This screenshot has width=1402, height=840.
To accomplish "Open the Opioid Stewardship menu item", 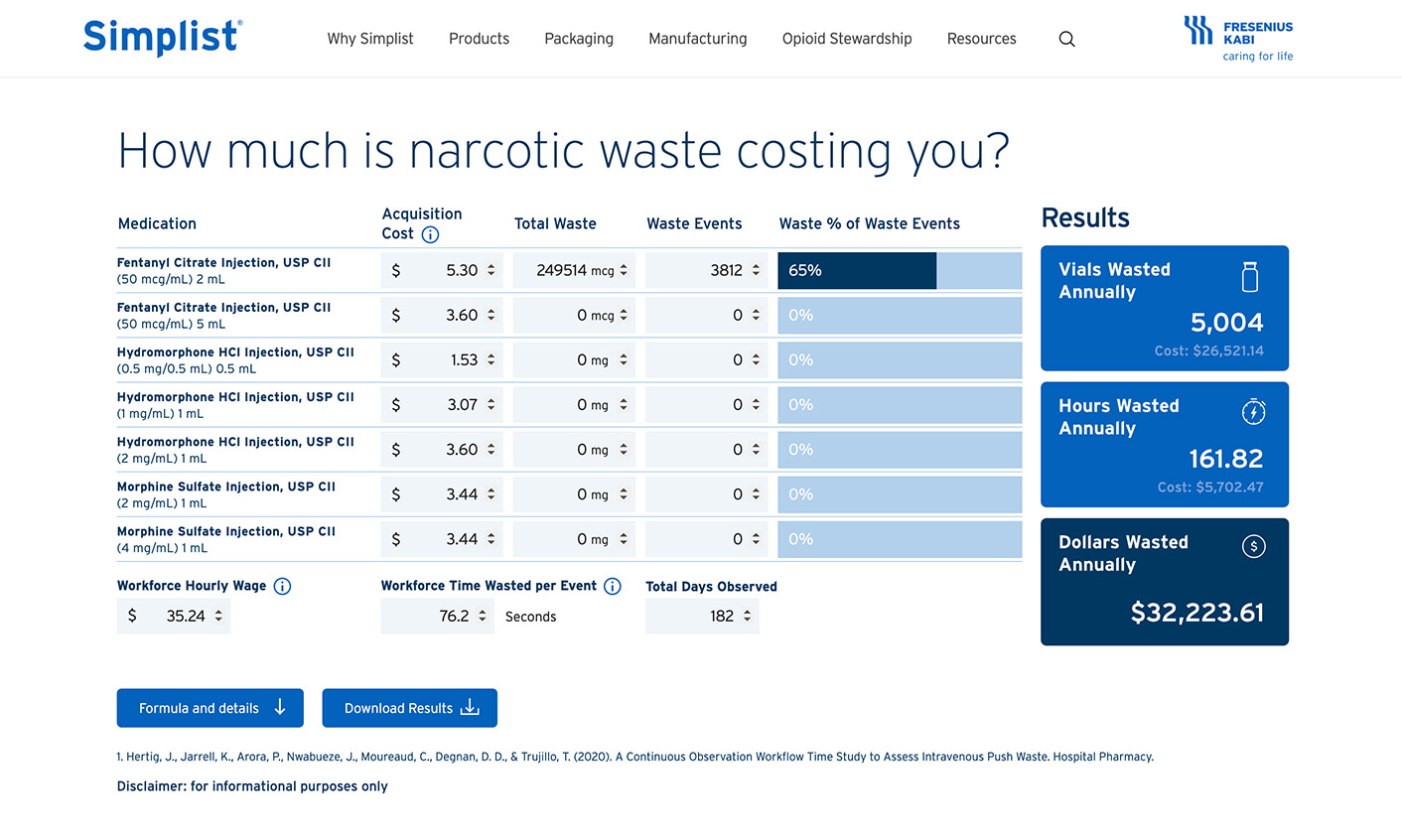I will (846, 39).
